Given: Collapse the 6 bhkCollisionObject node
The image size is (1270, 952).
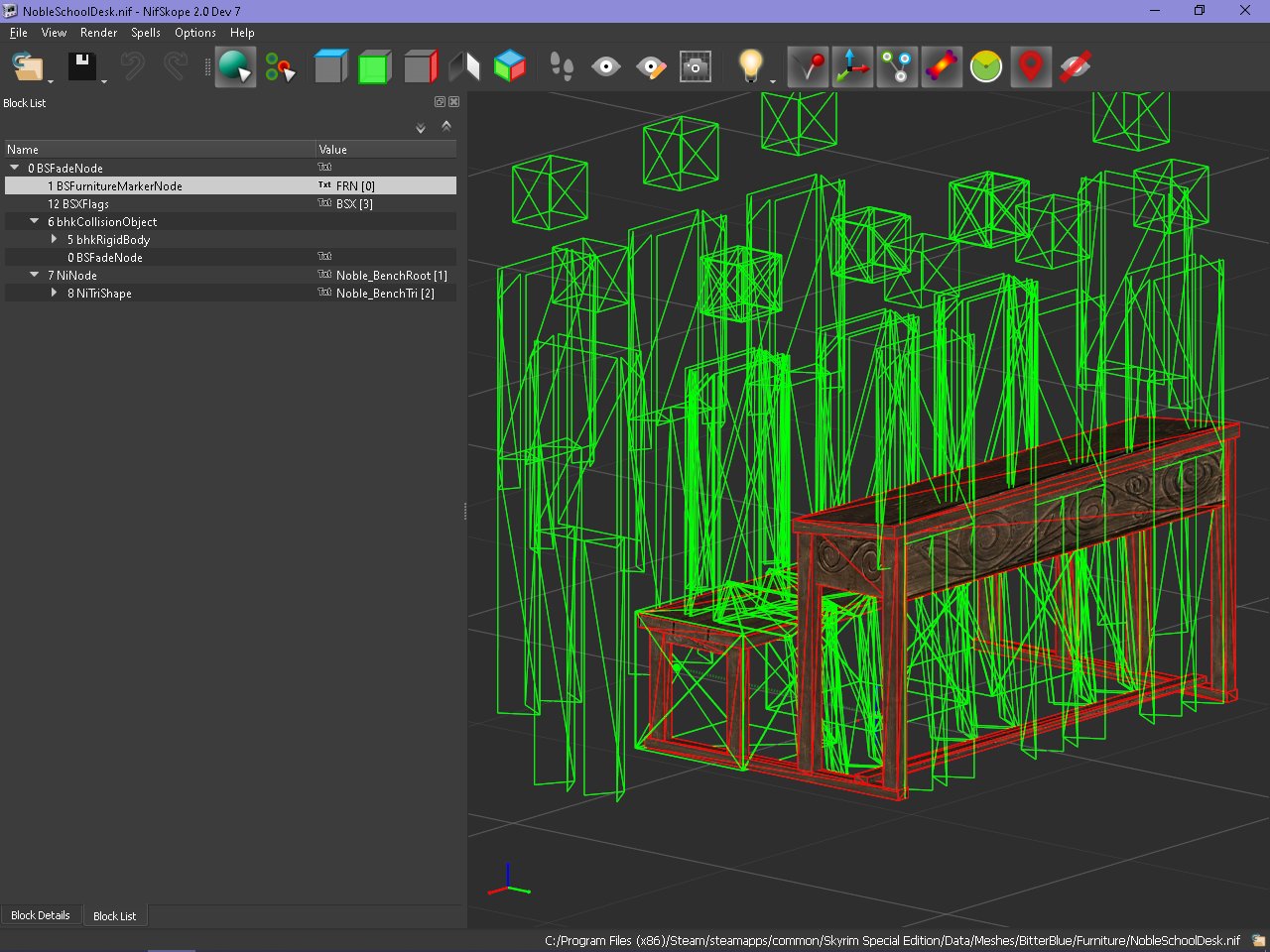Looking at the screenshot, I should click(x=35, y=221).
